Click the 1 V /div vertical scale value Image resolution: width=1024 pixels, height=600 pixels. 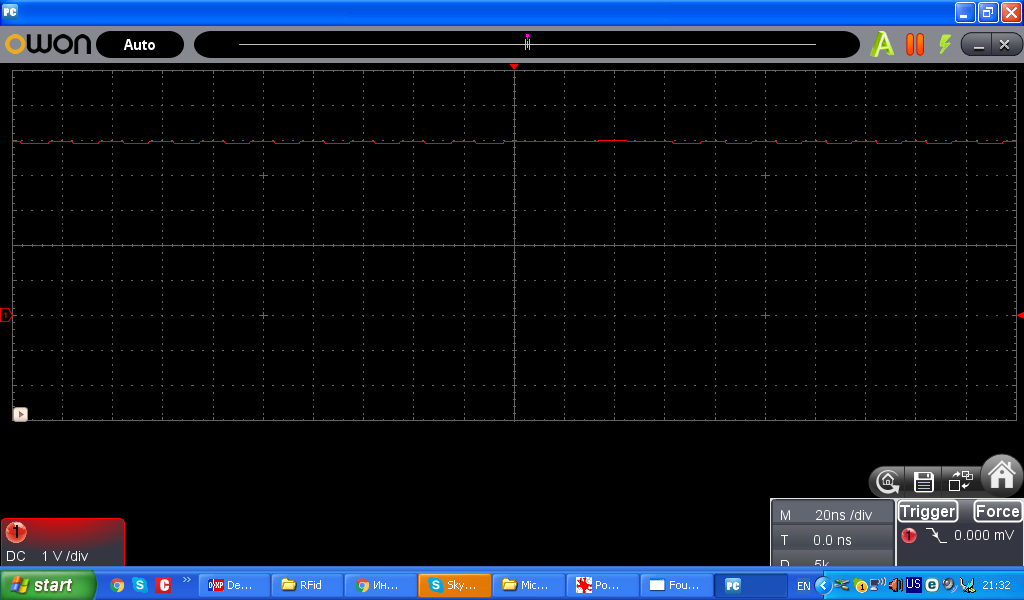65,556
